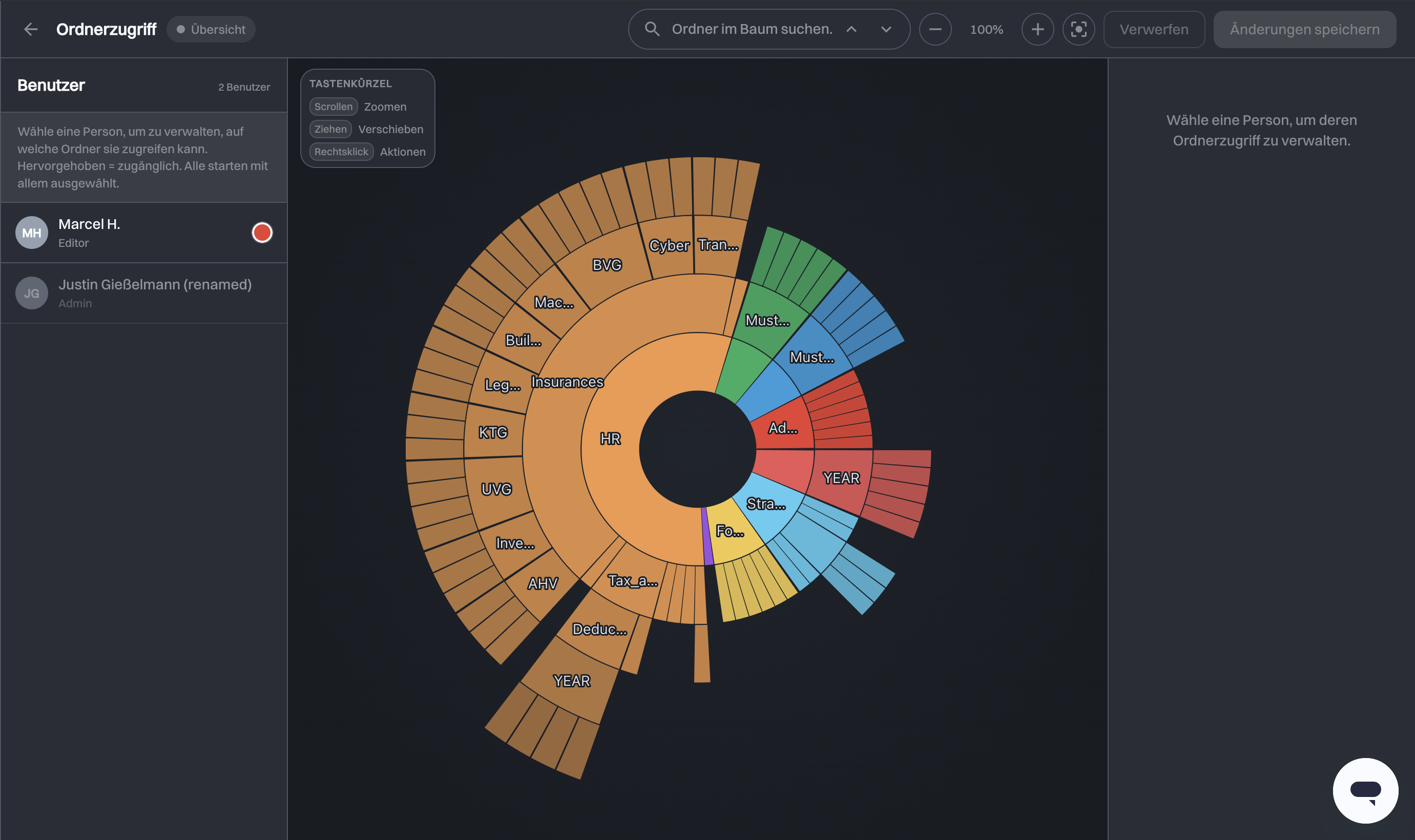
Task: Zoom out with the minus button
Action: [935, 29]
